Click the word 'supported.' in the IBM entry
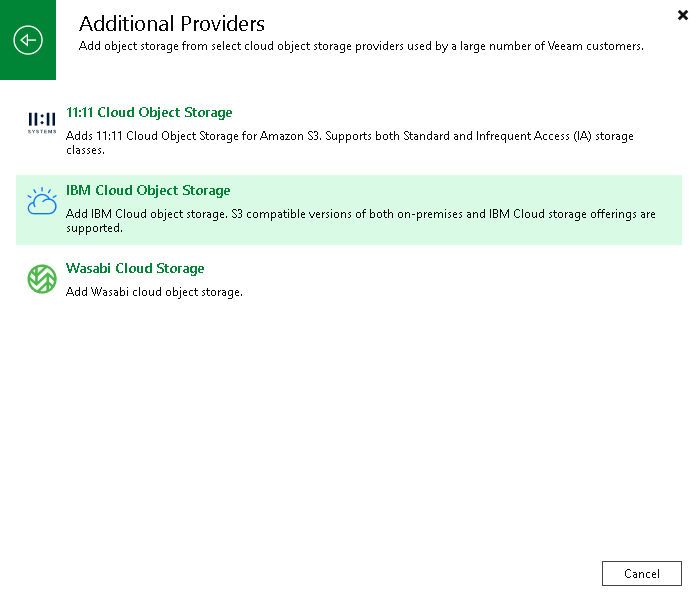 click(x=94, y=228)
